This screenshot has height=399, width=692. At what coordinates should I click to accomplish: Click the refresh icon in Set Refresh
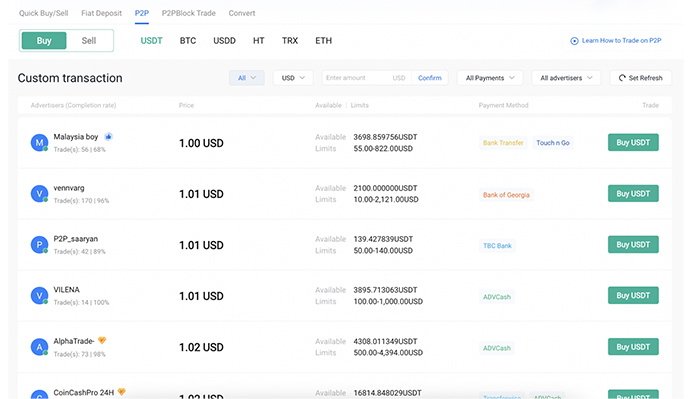pos(622,78)
